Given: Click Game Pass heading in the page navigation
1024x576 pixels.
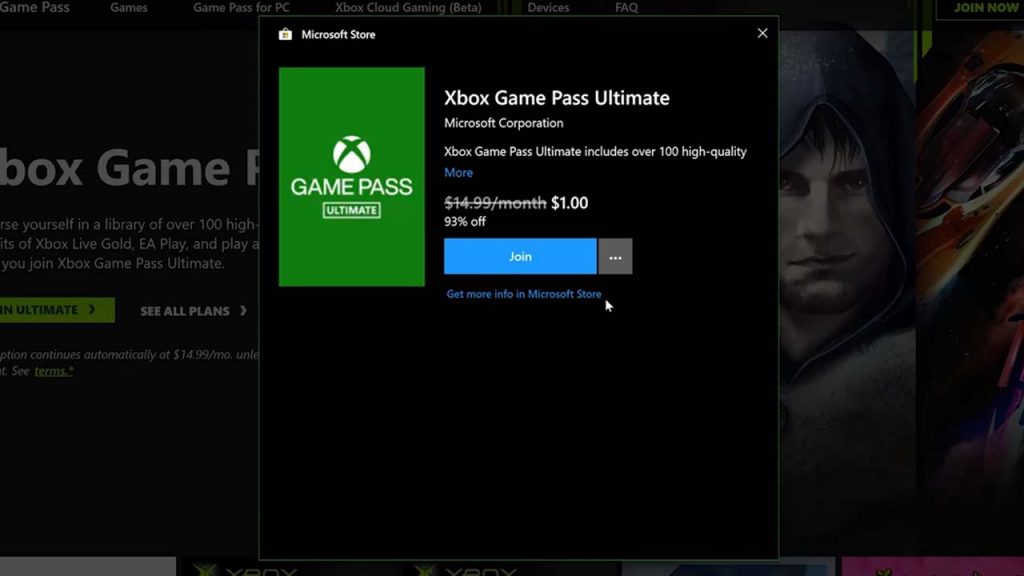Looking at the screenshot, I should coord(35,8).
